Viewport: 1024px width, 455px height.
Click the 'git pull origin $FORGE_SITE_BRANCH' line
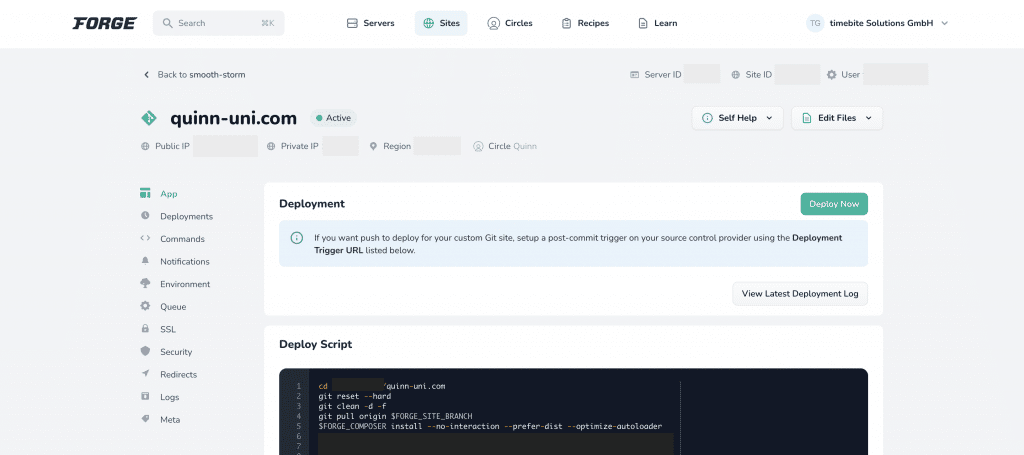[395, 416]
